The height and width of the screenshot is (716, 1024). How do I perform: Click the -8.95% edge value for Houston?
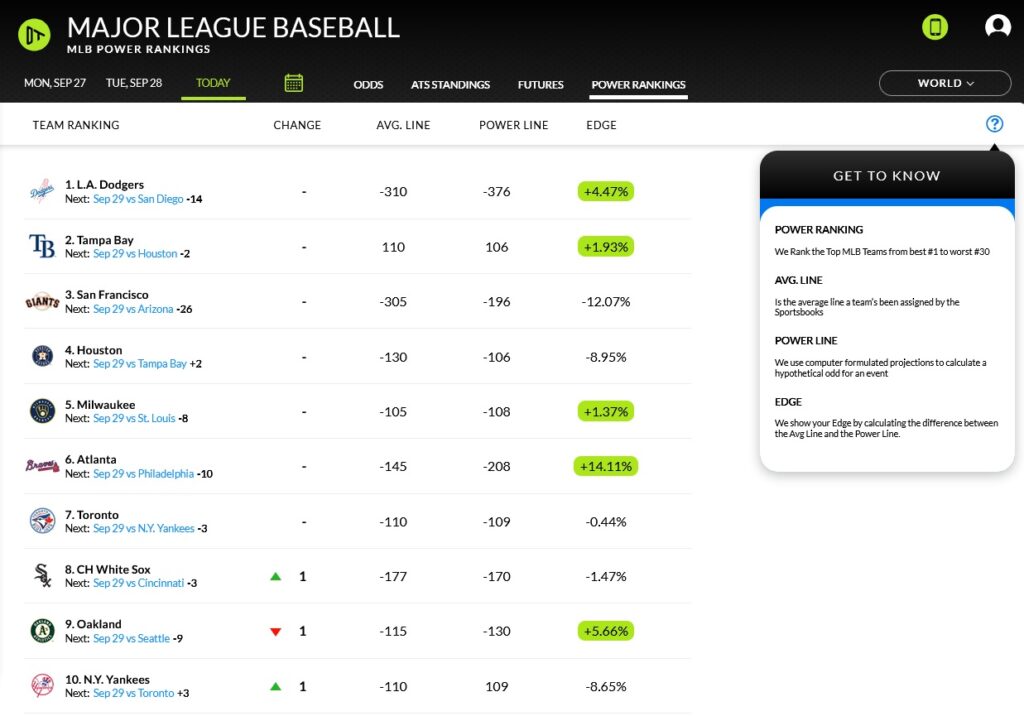tap(605, 357)
